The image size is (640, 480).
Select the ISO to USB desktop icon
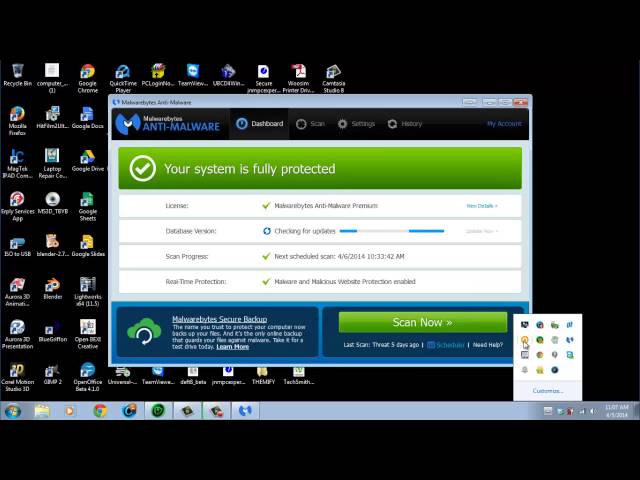(17, 246)
